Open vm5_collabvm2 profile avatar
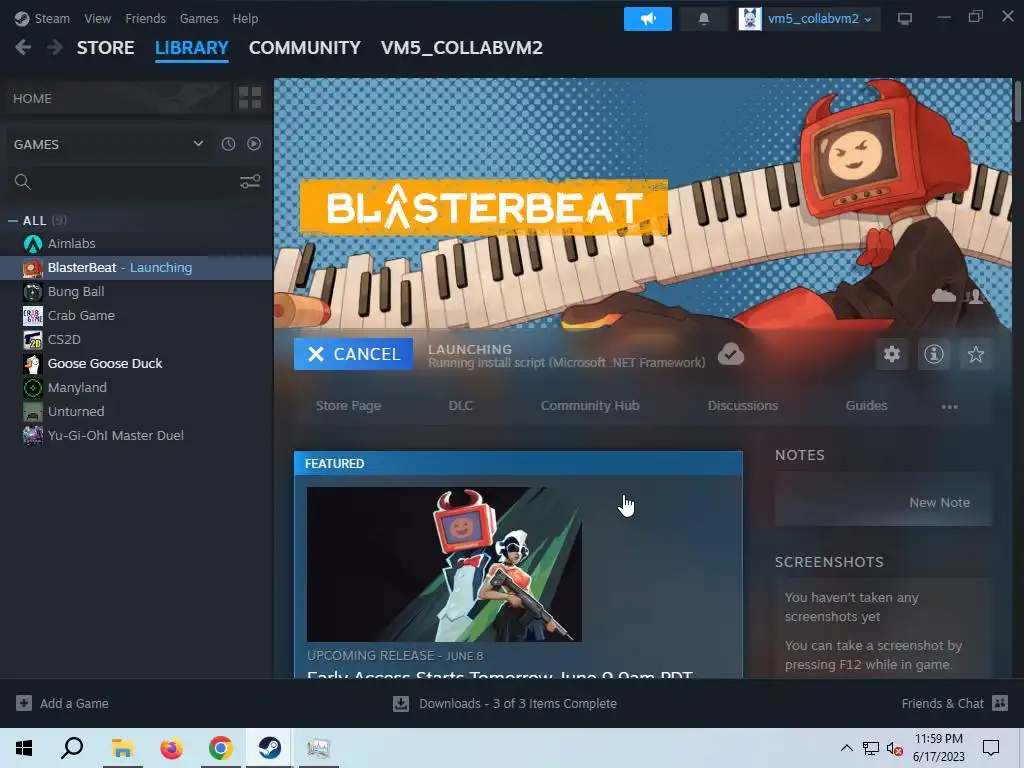This screenshot has width=1024, height=768. click(x=750, y=19)
